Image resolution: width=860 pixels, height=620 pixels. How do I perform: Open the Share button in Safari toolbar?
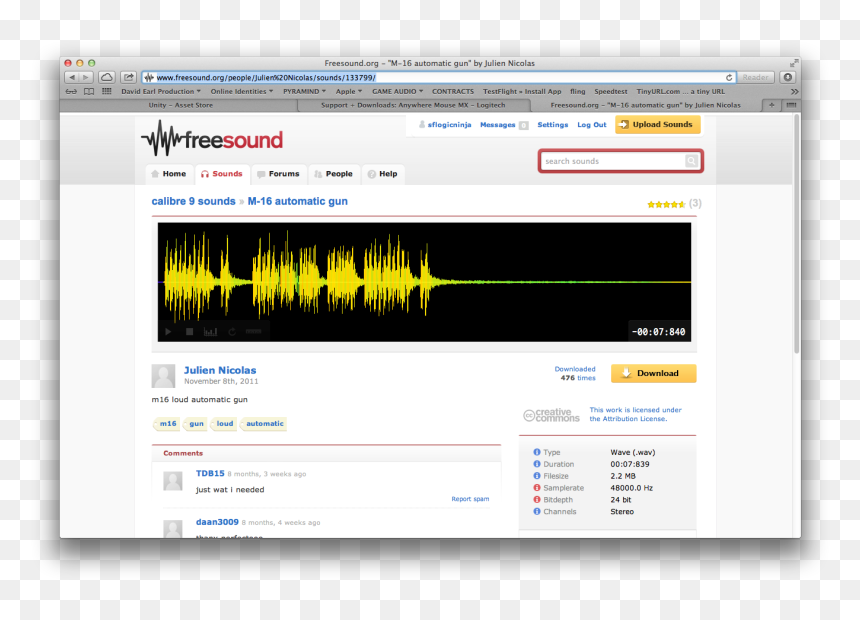pos(128,77)
